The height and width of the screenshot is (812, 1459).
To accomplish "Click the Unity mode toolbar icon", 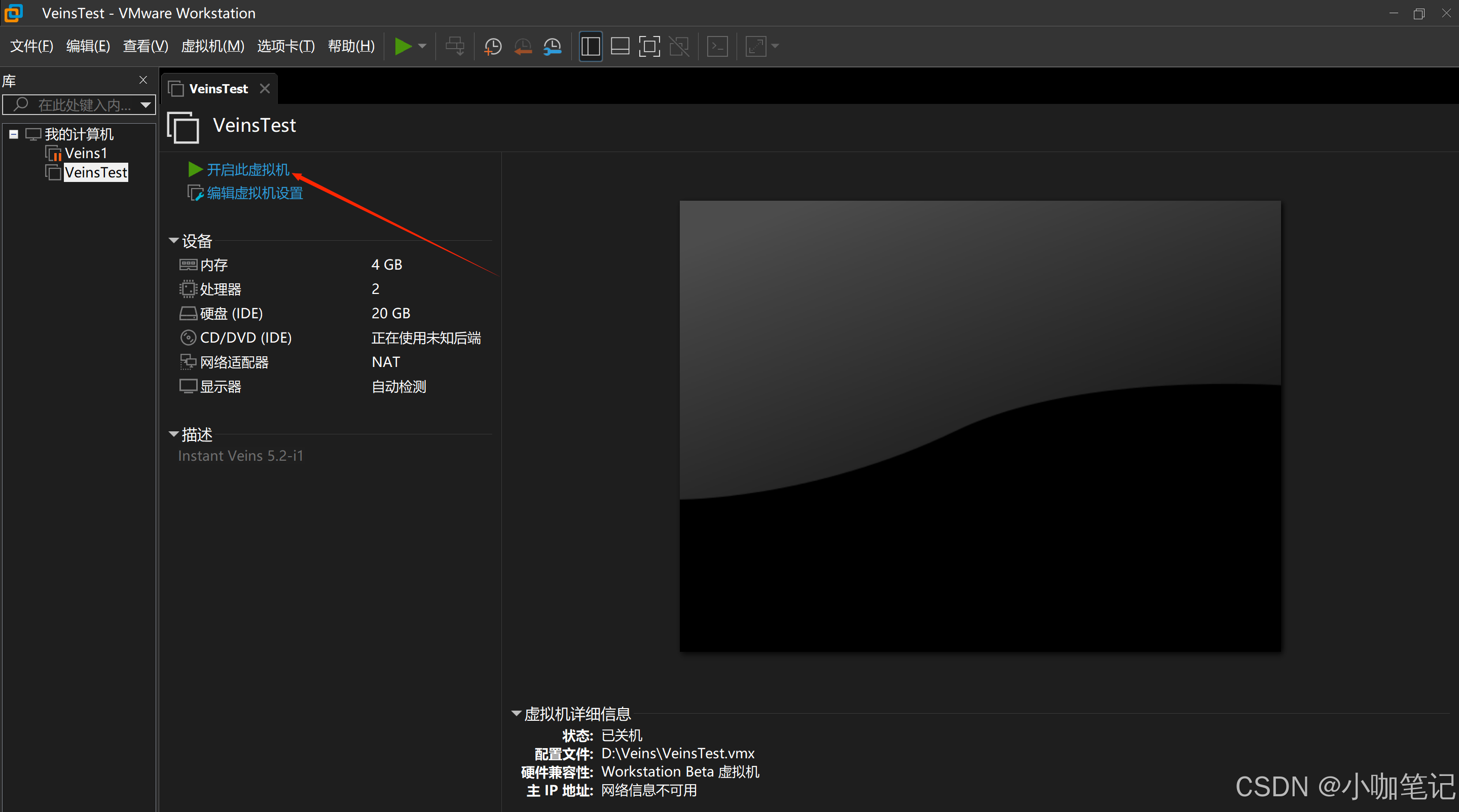I will coord(678,47).
